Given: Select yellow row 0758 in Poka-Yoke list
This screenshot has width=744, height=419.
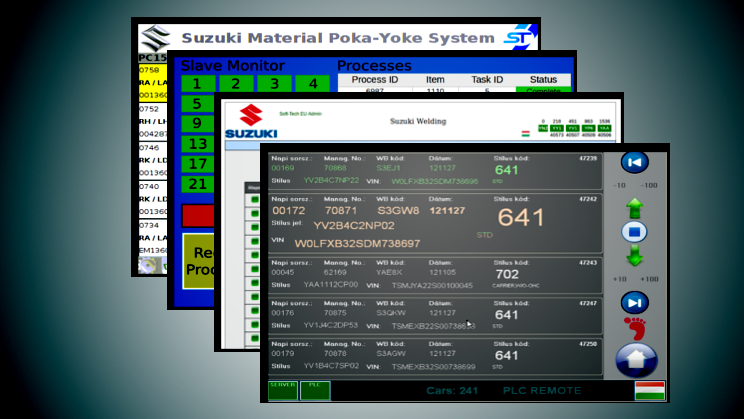Looking at the screenshot, I should 153,83.
